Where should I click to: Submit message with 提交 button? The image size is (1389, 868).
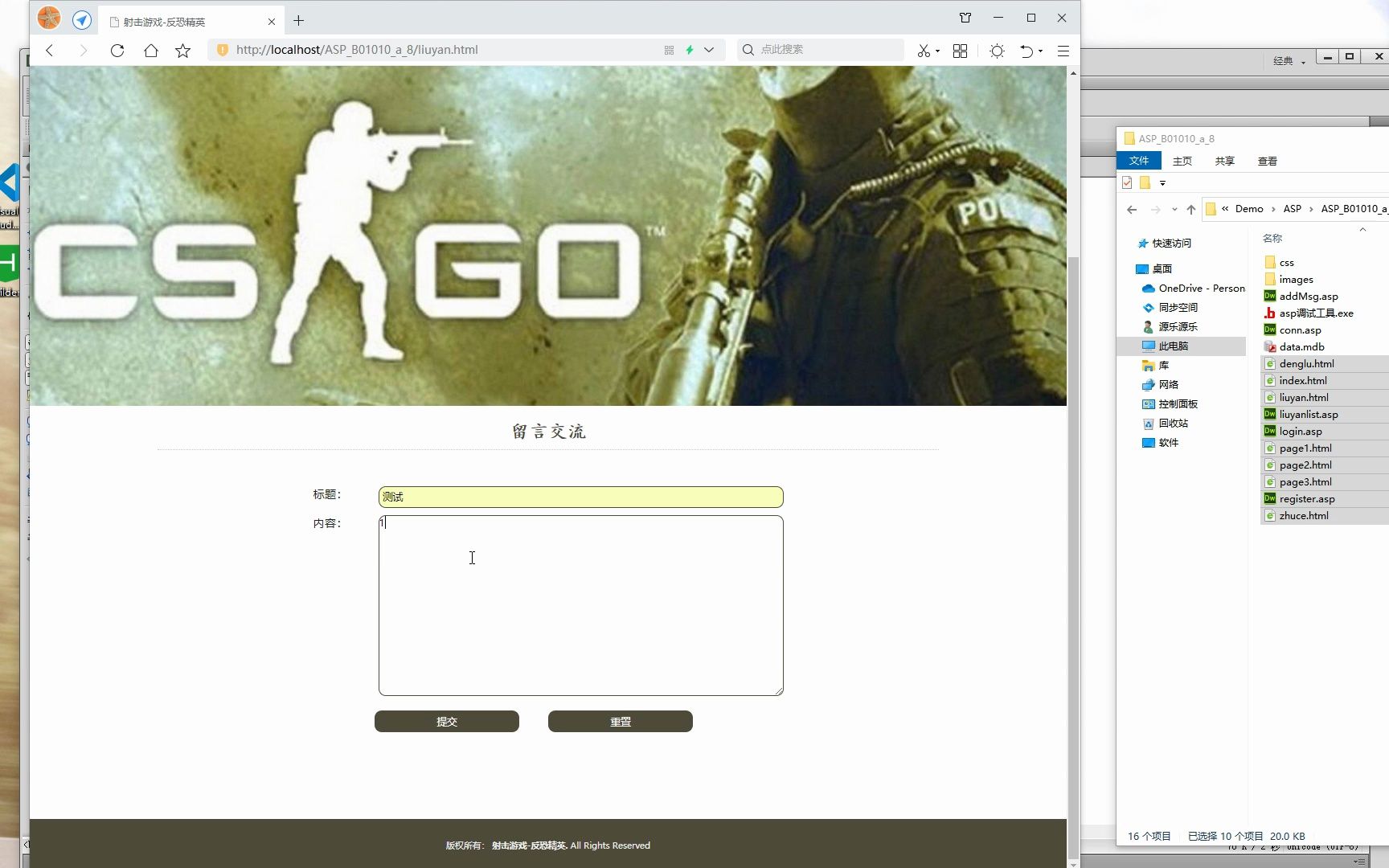coord(447,721)
